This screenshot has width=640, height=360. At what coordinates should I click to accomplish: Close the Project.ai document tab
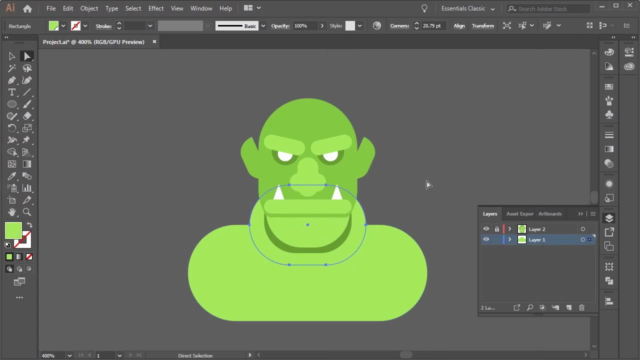154,42
